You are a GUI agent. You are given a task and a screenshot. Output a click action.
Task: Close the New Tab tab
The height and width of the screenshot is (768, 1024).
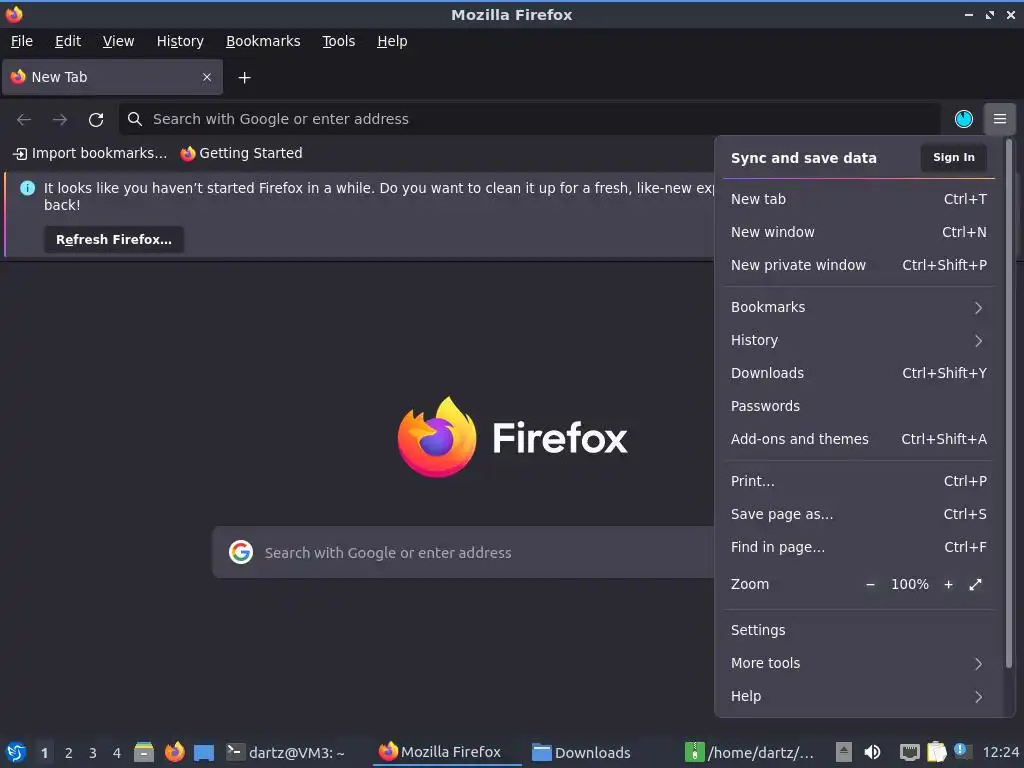click(206, 77)
